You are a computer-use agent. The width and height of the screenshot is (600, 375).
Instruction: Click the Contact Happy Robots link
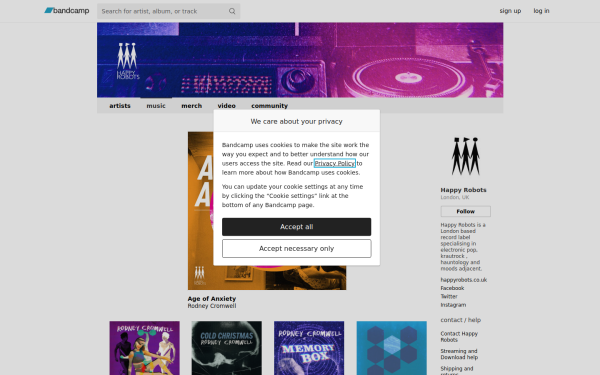click(x=459, y=337)
